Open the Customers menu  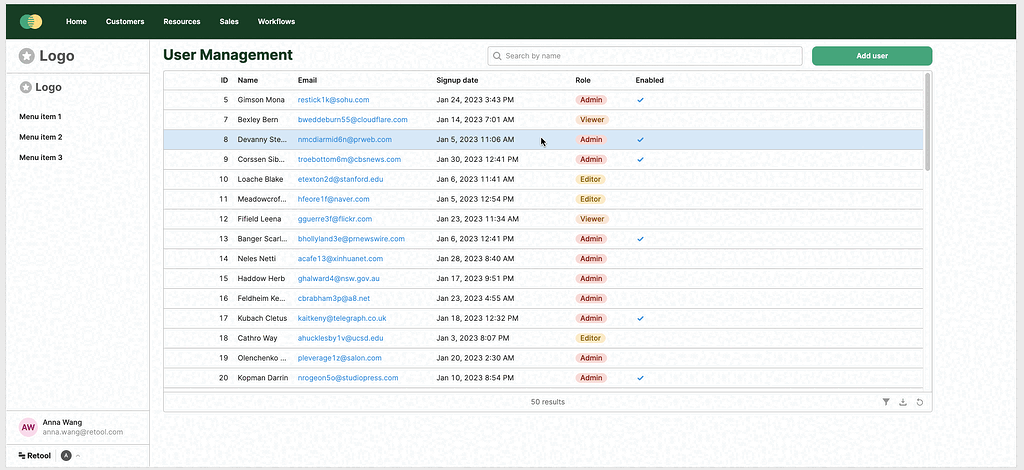tap(125, 21)
